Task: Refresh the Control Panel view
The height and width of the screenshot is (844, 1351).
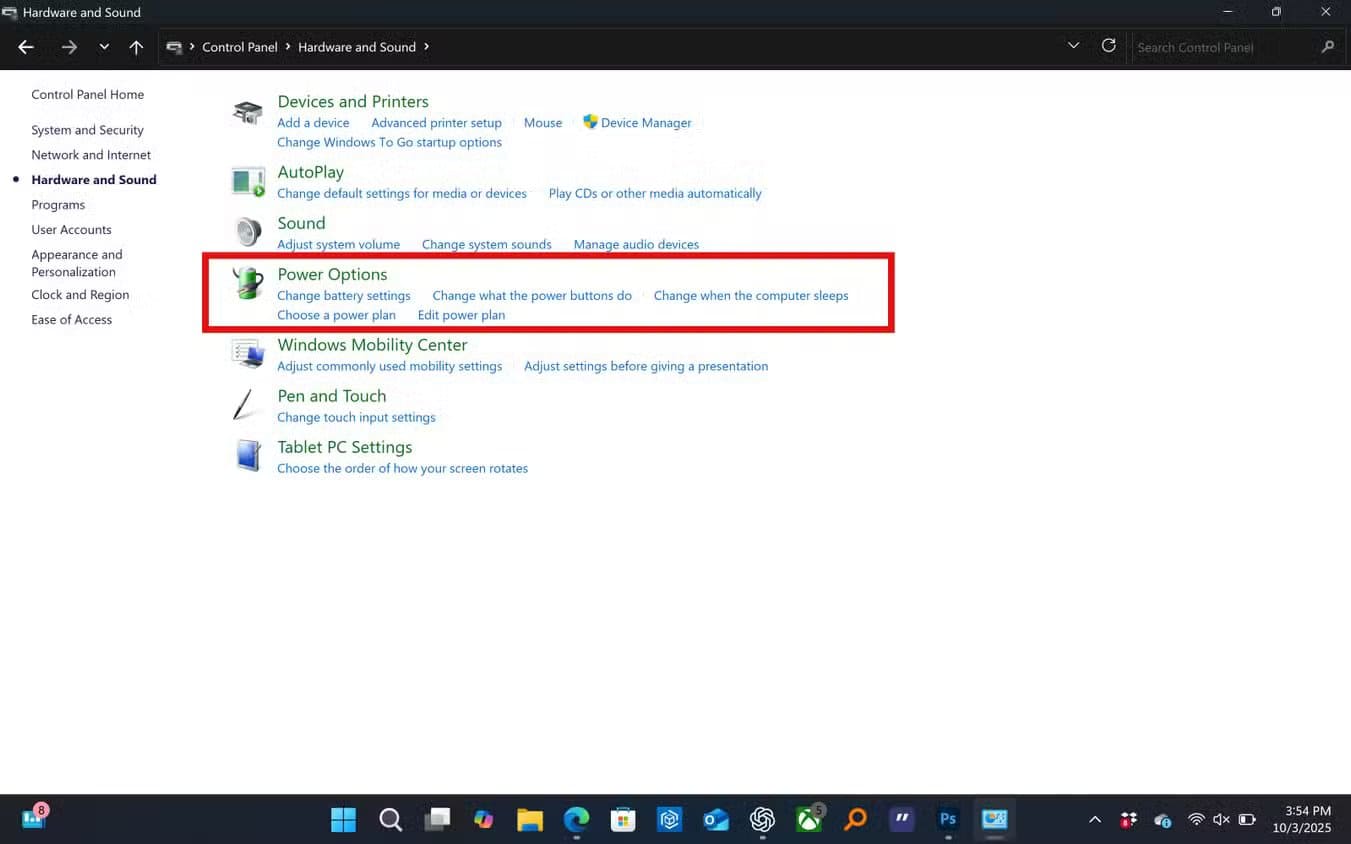Action: pyautogui.click(x=1108, y=46)
